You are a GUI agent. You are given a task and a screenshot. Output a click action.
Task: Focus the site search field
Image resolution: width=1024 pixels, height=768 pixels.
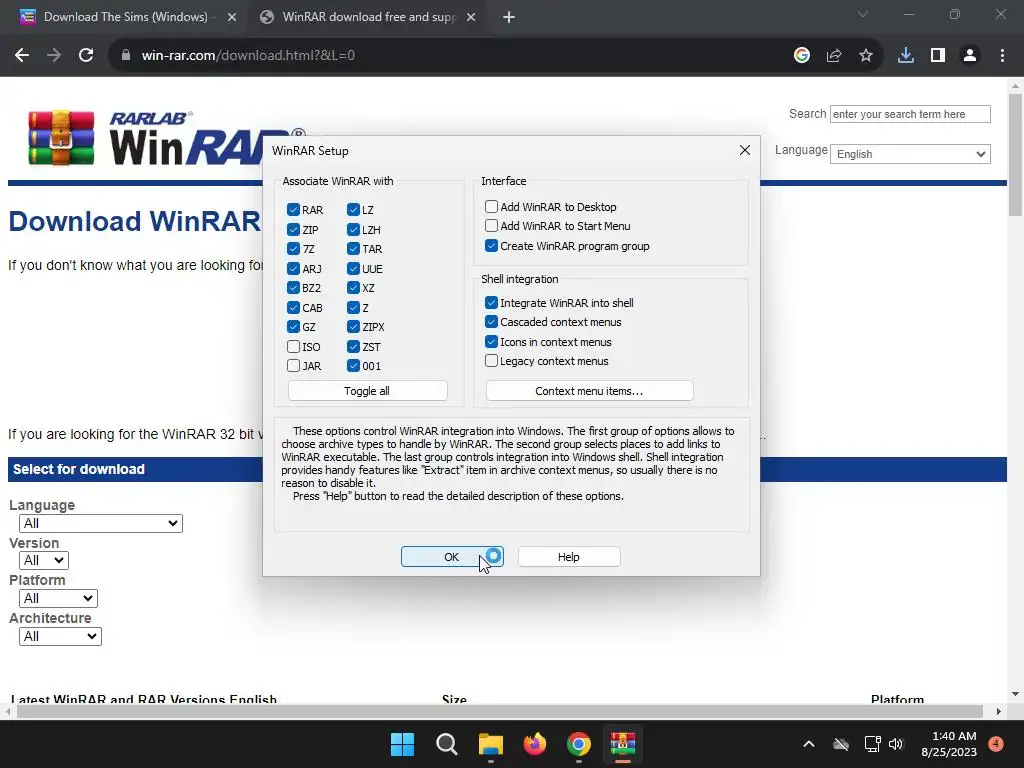click(x=910, y=114)
